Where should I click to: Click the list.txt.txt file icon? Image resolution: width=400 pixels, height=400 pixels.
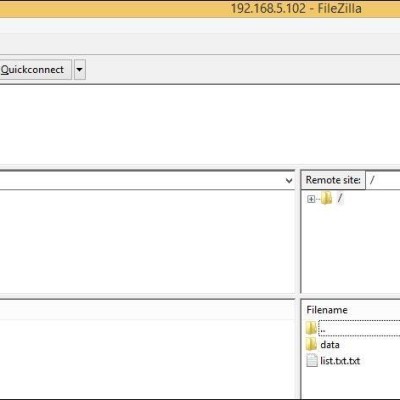click(312, 361)
